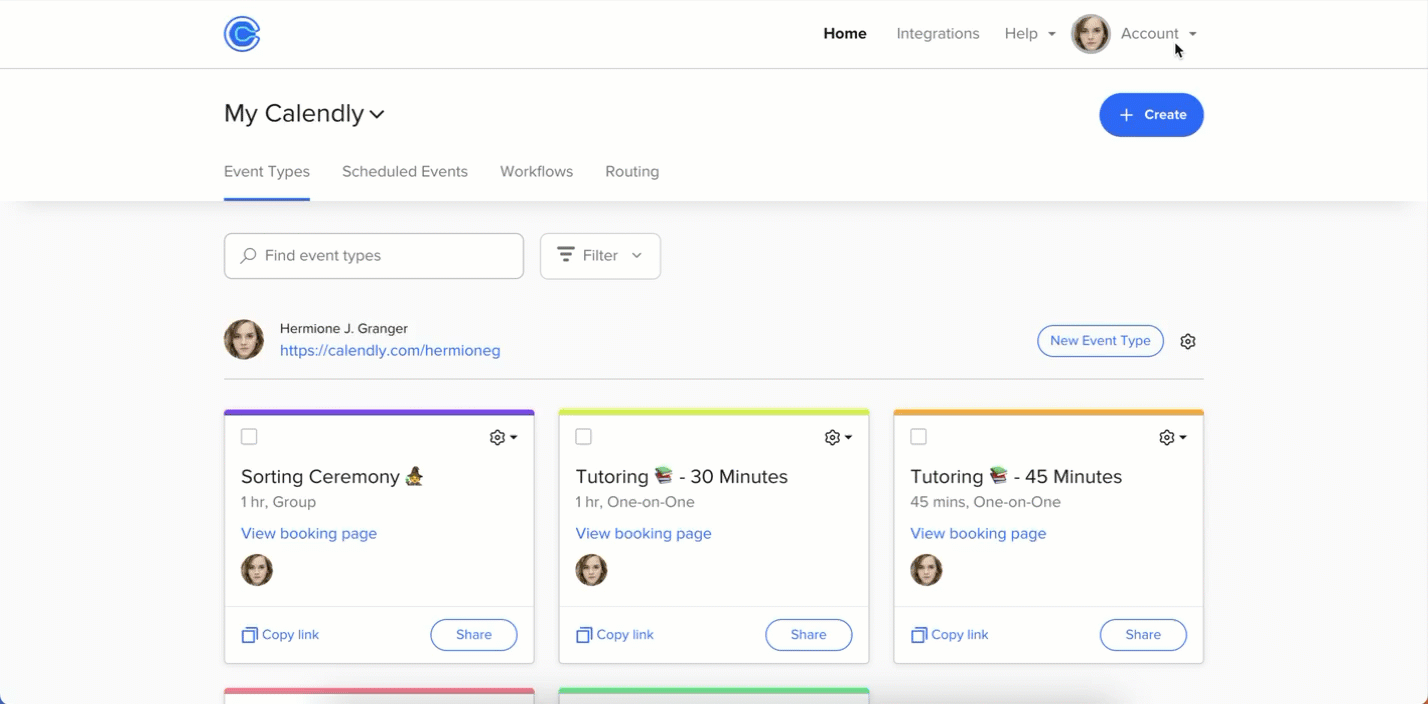Open the Account dropdown menu

click(x=1158, y=34)
